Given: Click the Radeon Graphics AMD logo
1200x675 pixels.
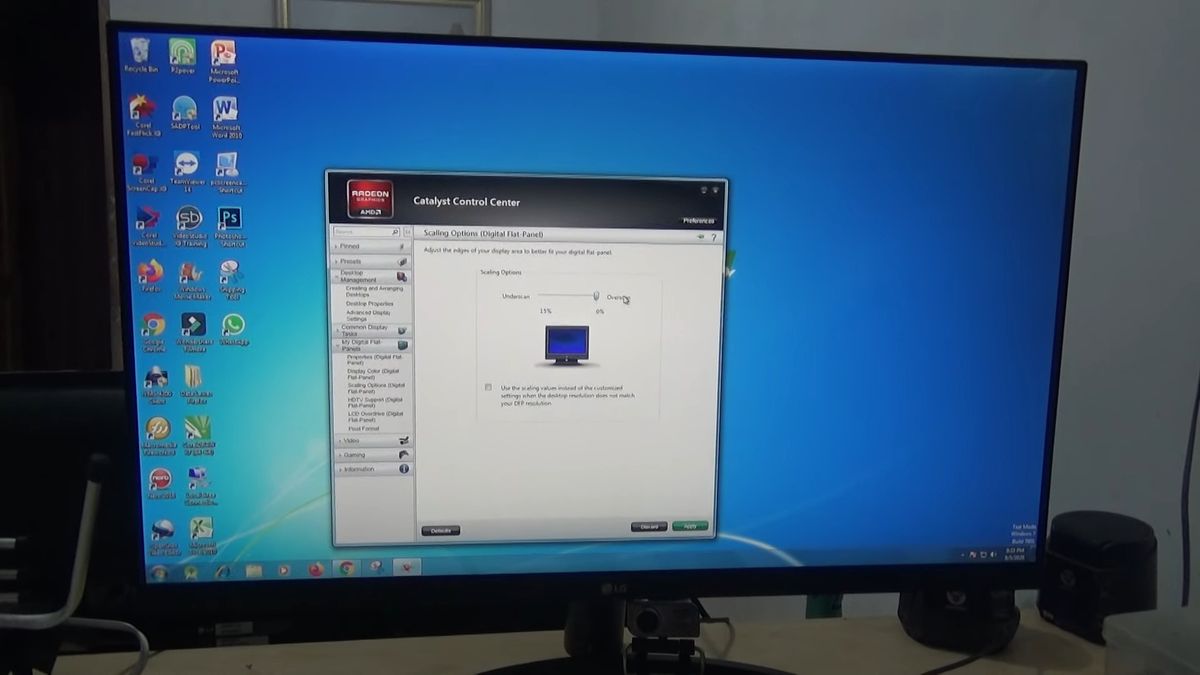Looking at the screenshot, I should [370, 199].
